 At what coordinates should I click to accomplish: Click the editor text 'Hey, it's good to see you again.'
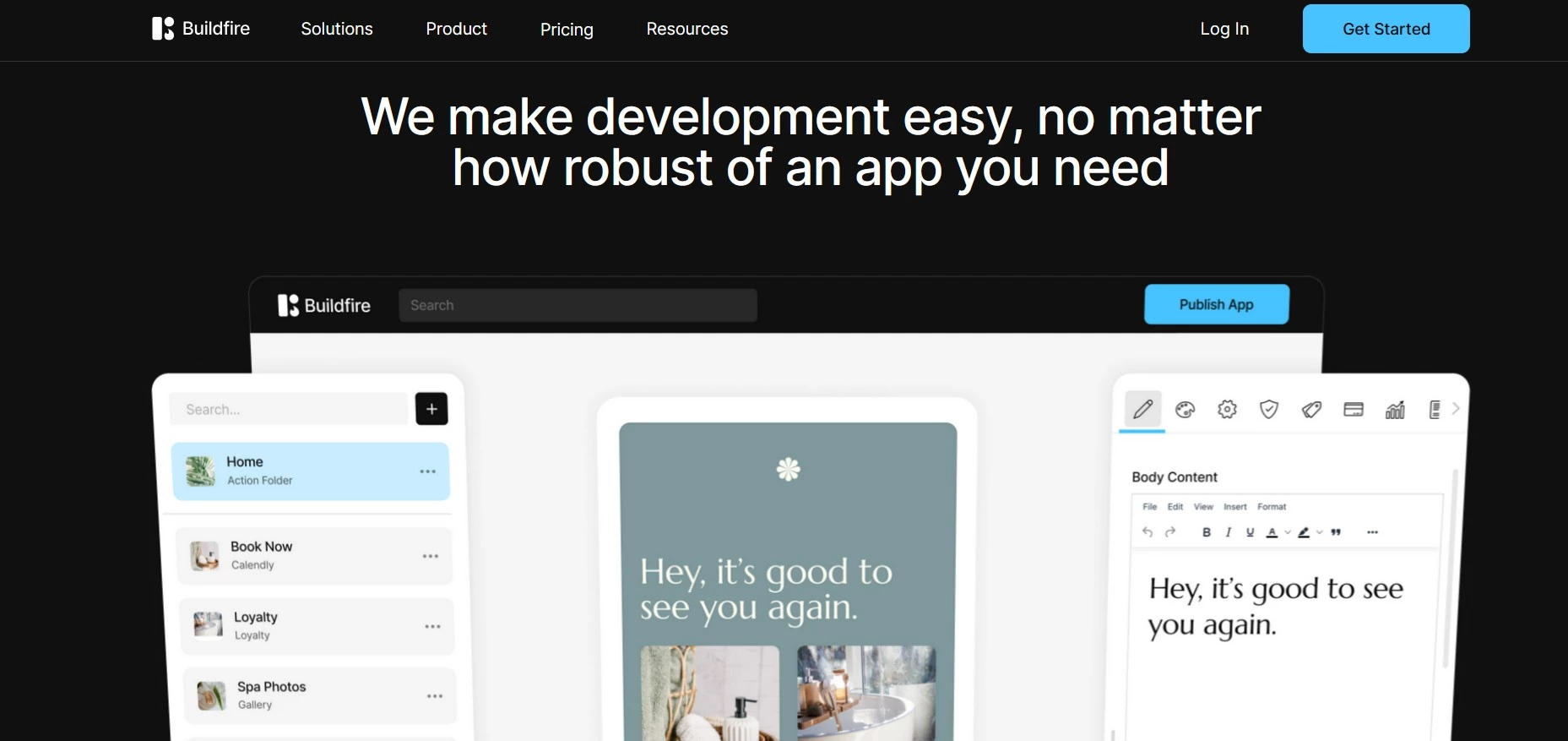tap(1276, 607)
